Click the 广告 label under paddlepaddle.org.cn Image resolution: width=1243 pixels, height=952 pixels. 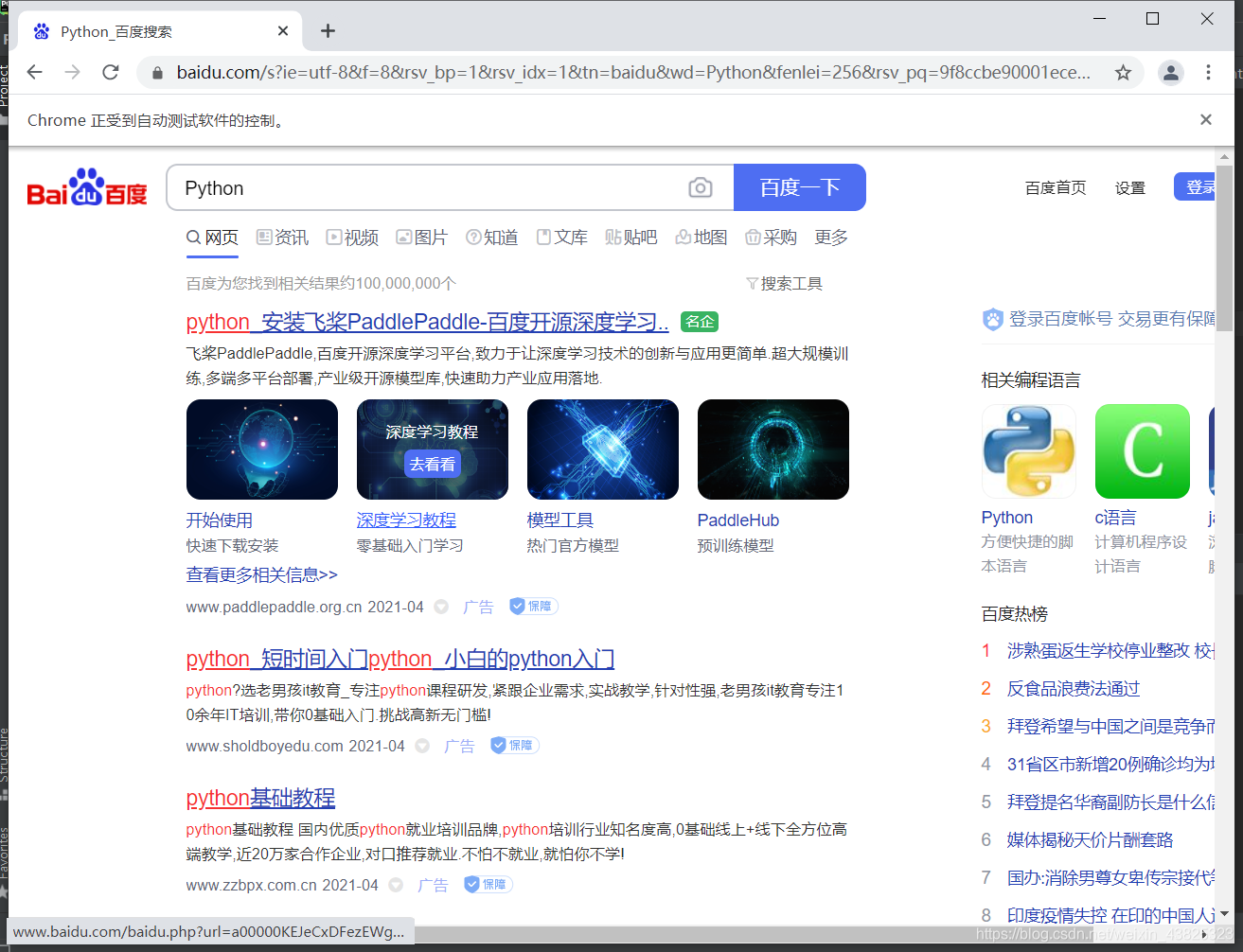pyautogui.click(x=478, y=607)
